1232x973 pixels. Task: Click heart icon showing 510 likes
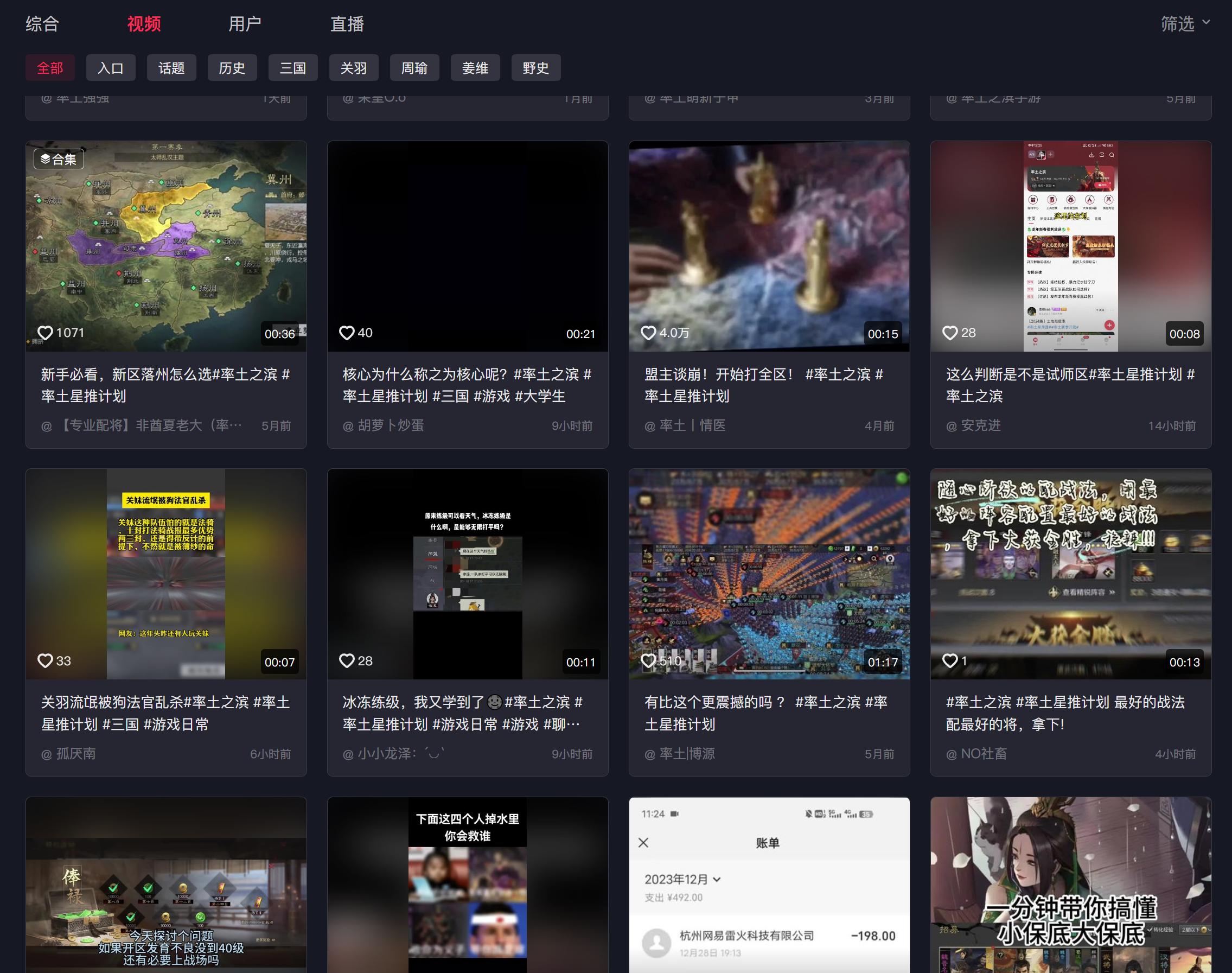(648, 661)
